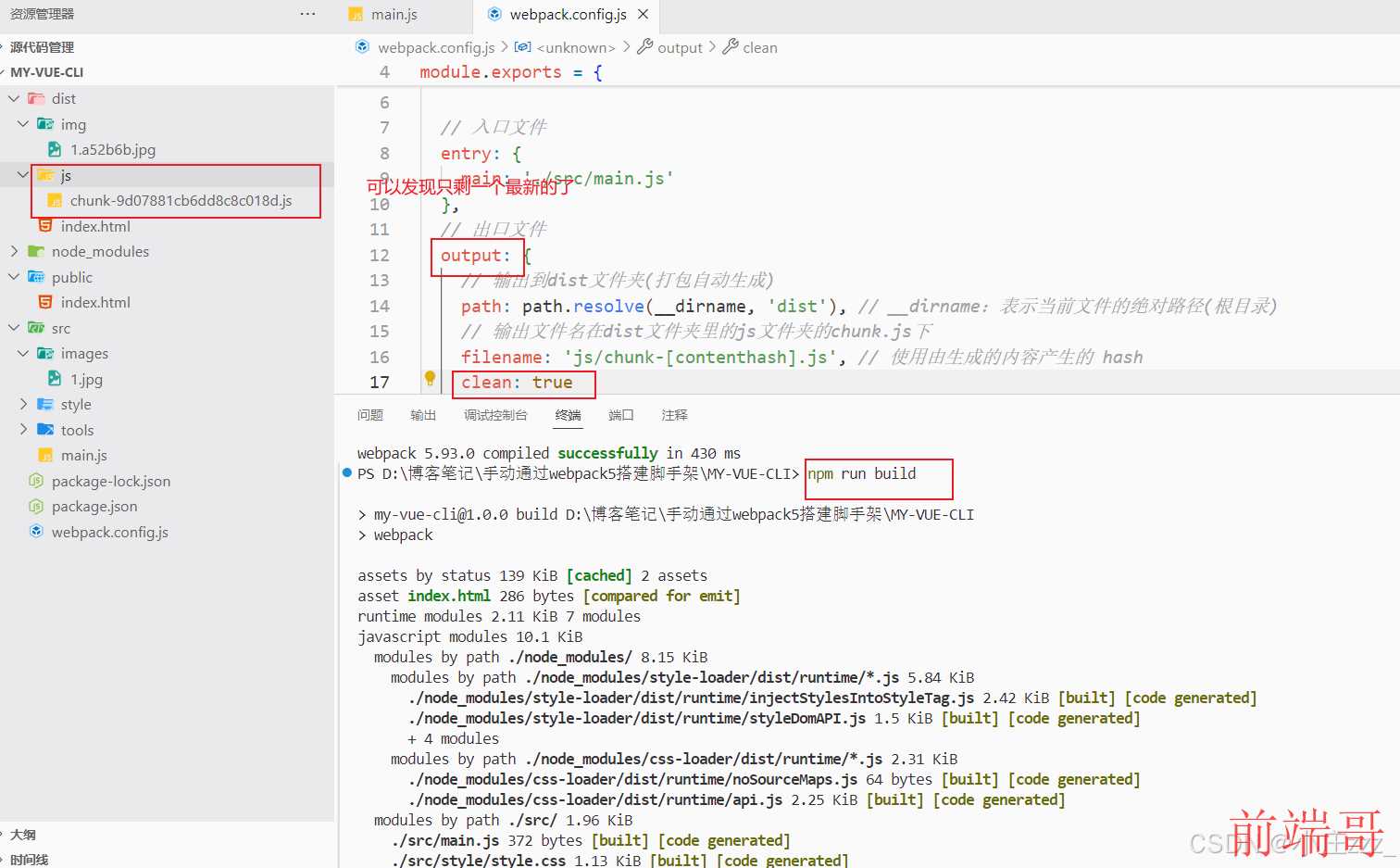Viewport: 1400px width, 868px height.
Task: Expand the 源代码管理 section
Action: (42, 47)
